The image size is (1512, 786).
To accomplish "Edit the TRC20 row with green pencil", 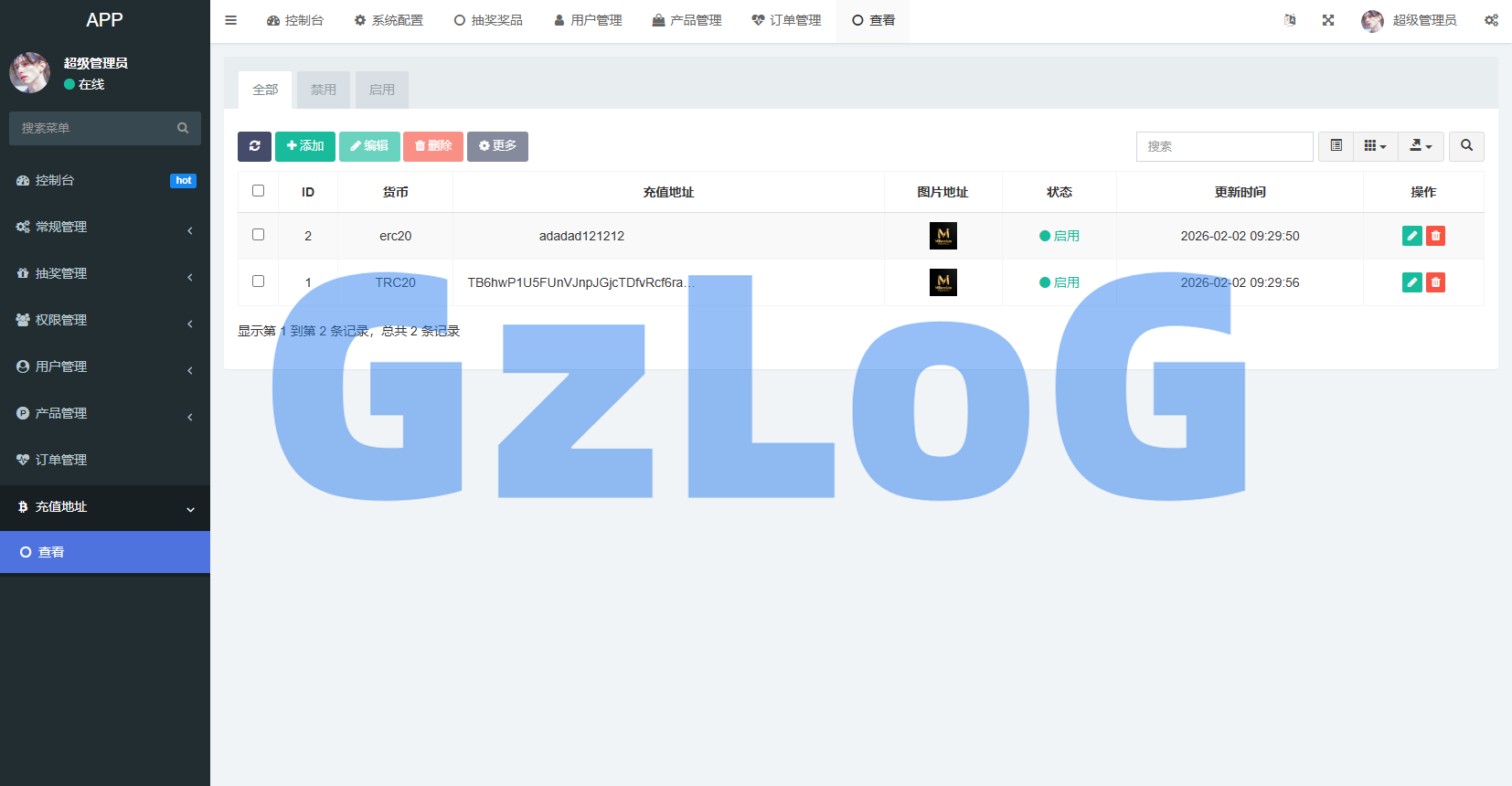I will pyautogui.click(x=1412, y=282).
